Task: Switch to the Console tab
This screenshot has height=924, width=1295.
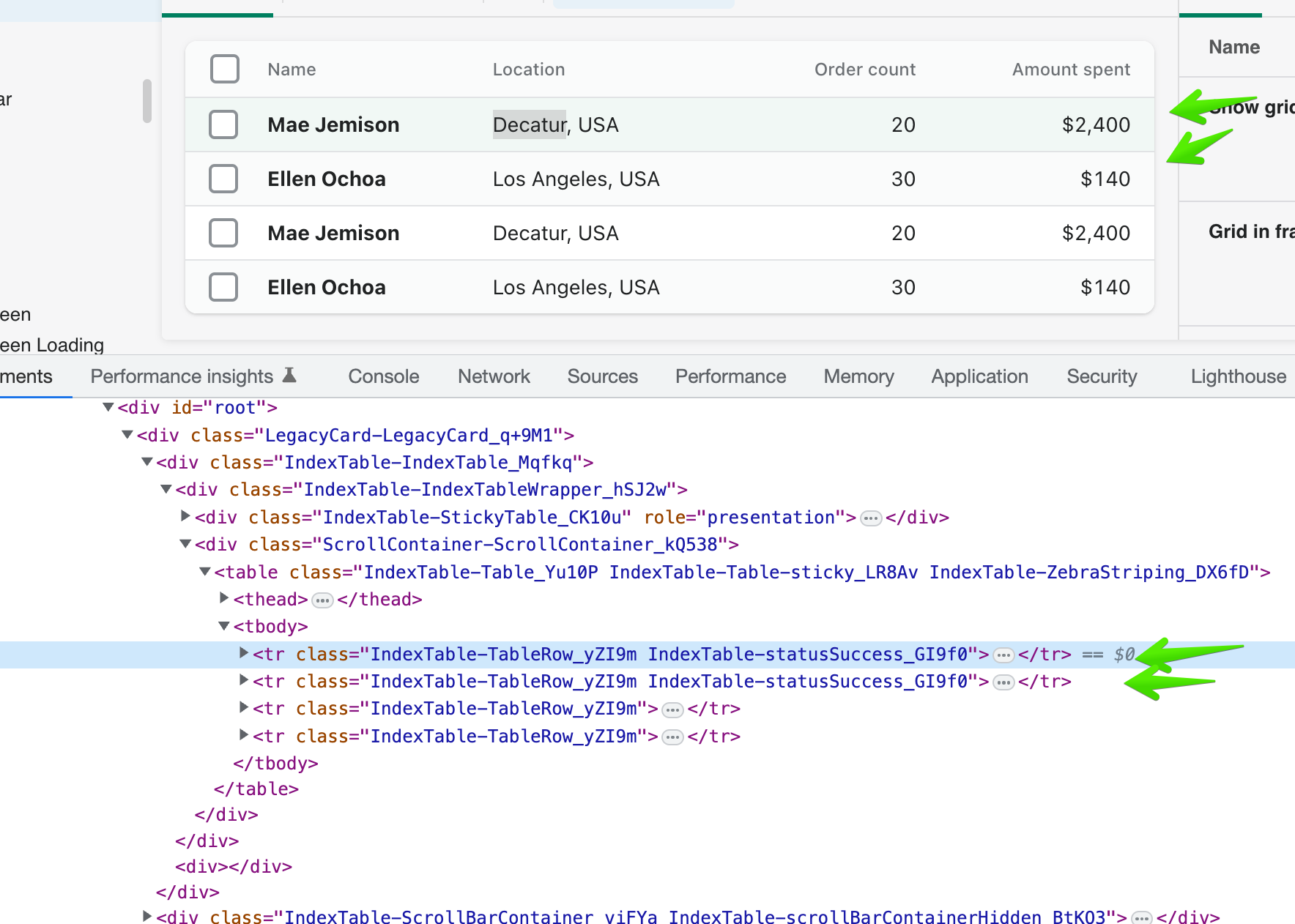Action: (x=383, y=376)
